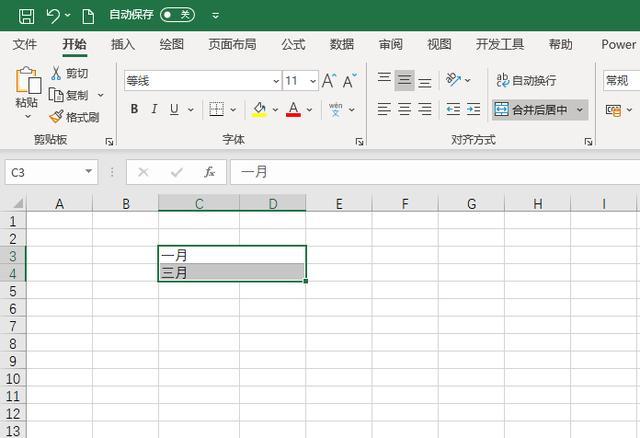Image resolution: width=640 pixels, height=438 pixels.
Task: Click the 自动换行 wrap text button
Action: tap(527, 81)
